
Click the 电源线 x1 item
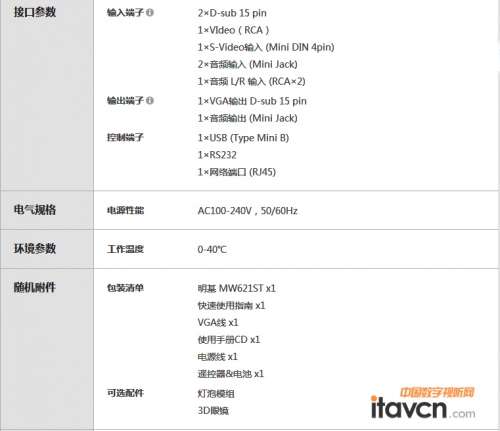pyautogui.click(x=218, y=357)
